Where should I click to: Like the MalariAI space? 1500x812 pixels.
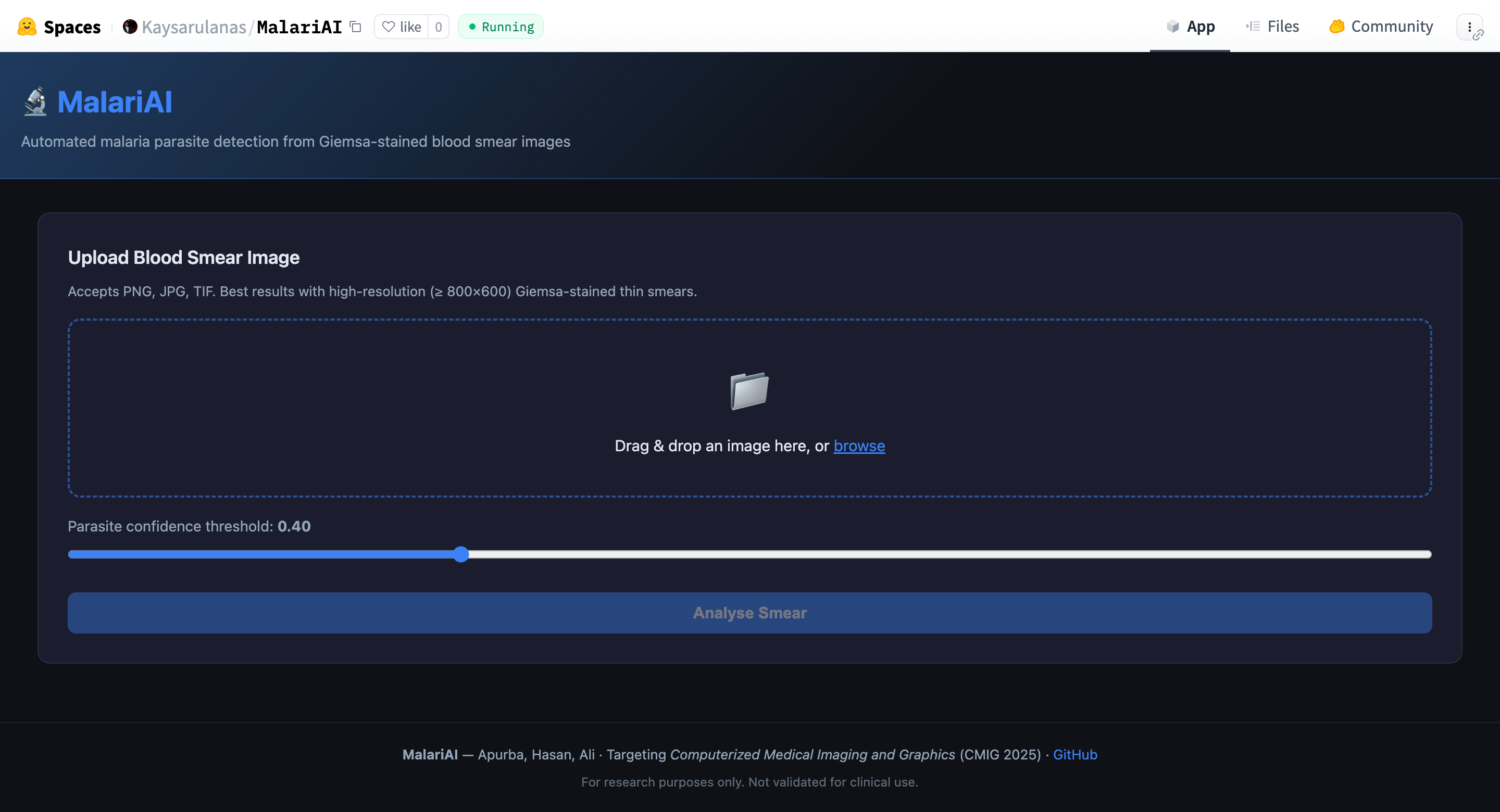point(402,27)
